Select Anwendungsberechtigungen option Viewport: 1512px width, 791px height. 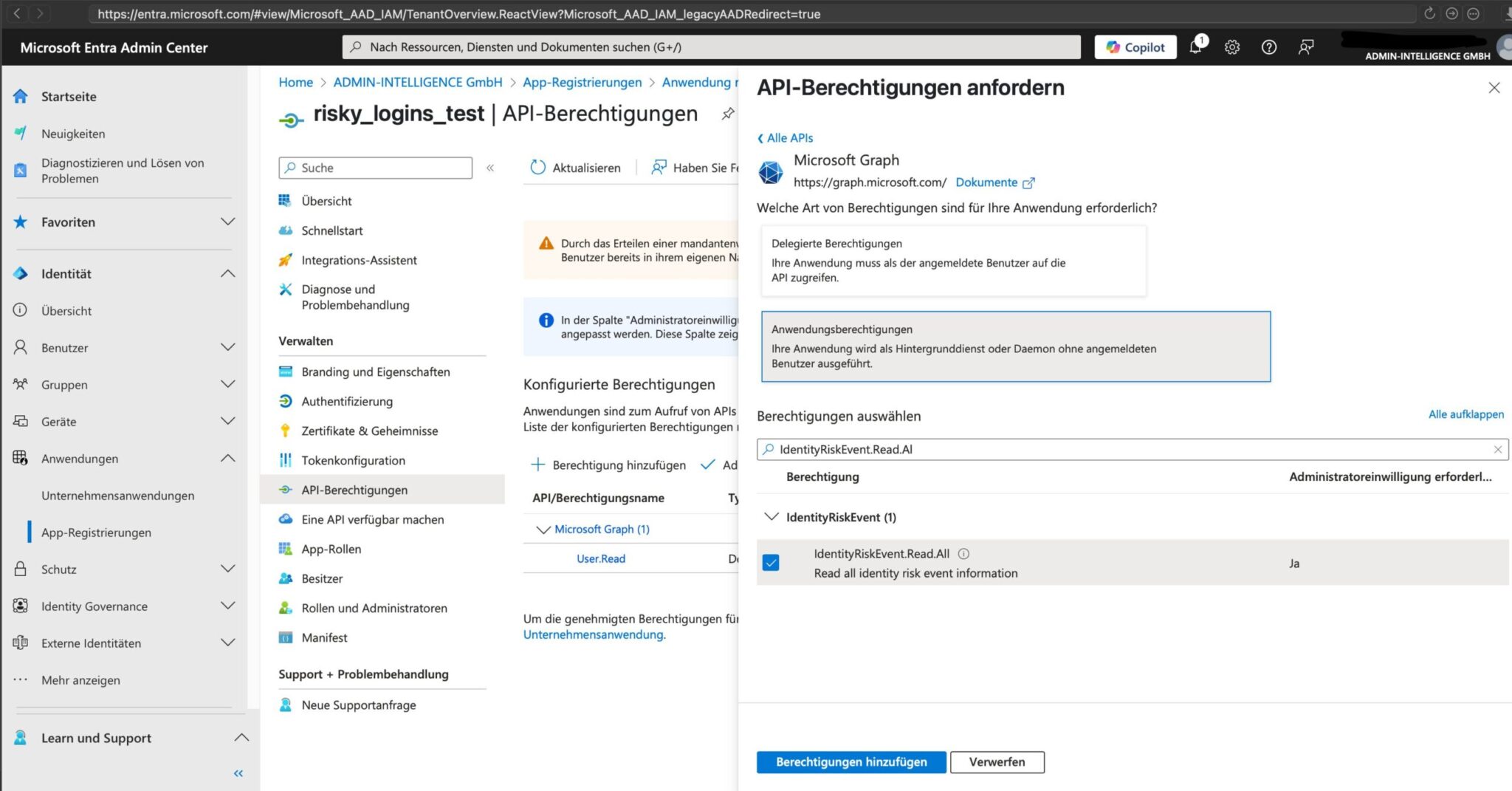click(x=1015, y=346)
